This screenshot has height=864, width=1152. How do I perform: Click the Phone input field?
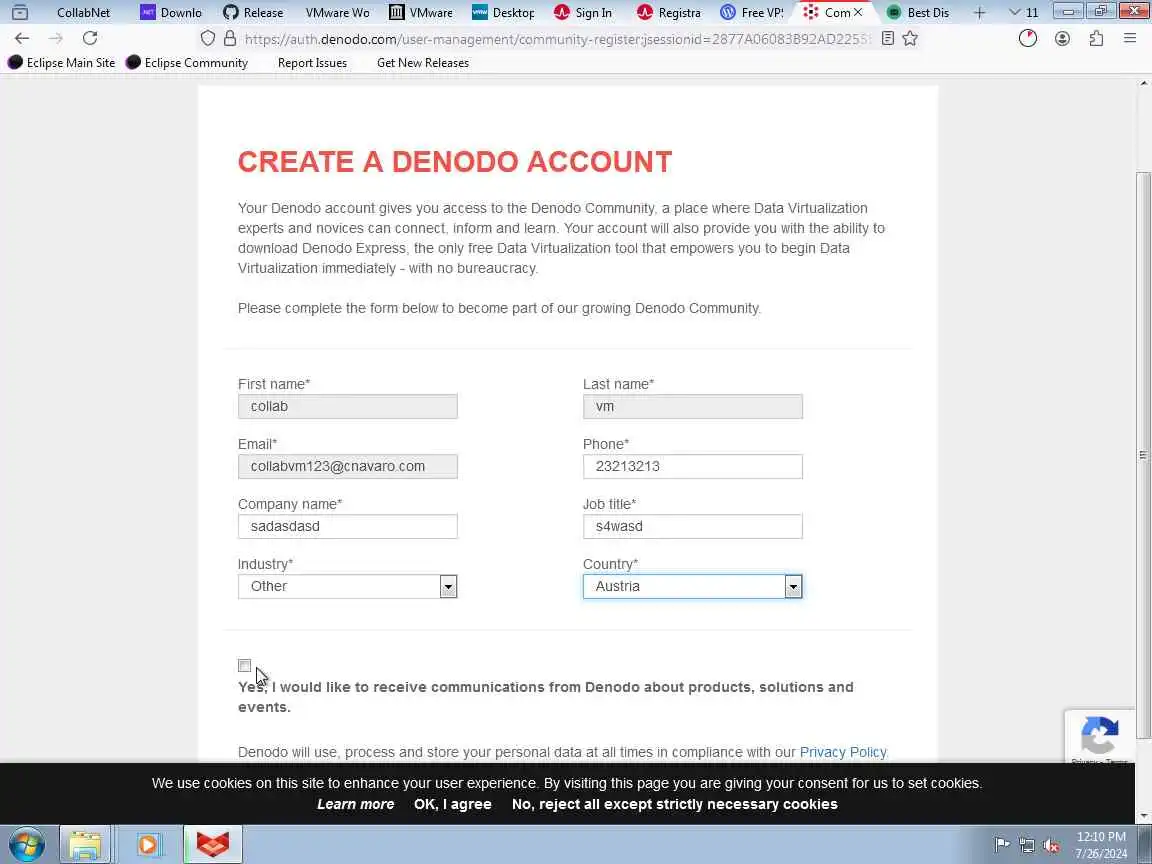click(x=693, y=467)
